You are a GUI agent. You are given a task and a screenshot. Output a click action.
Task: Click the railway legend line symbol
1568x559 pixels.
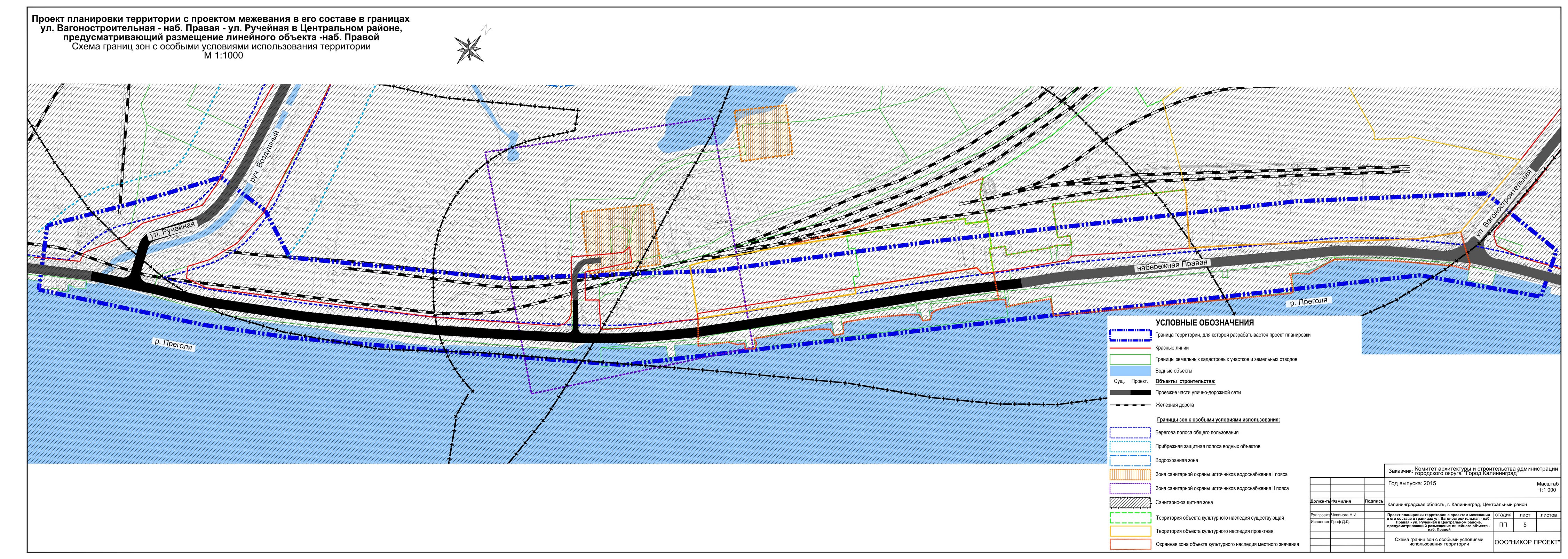click(1130, 405)
